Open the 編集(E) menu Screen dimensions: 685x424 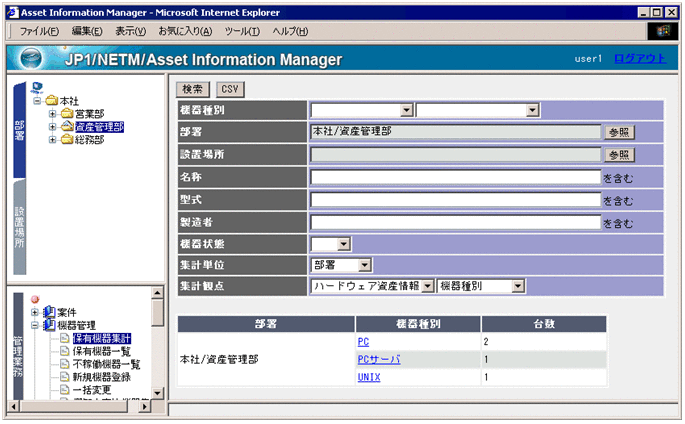(87, 31)
